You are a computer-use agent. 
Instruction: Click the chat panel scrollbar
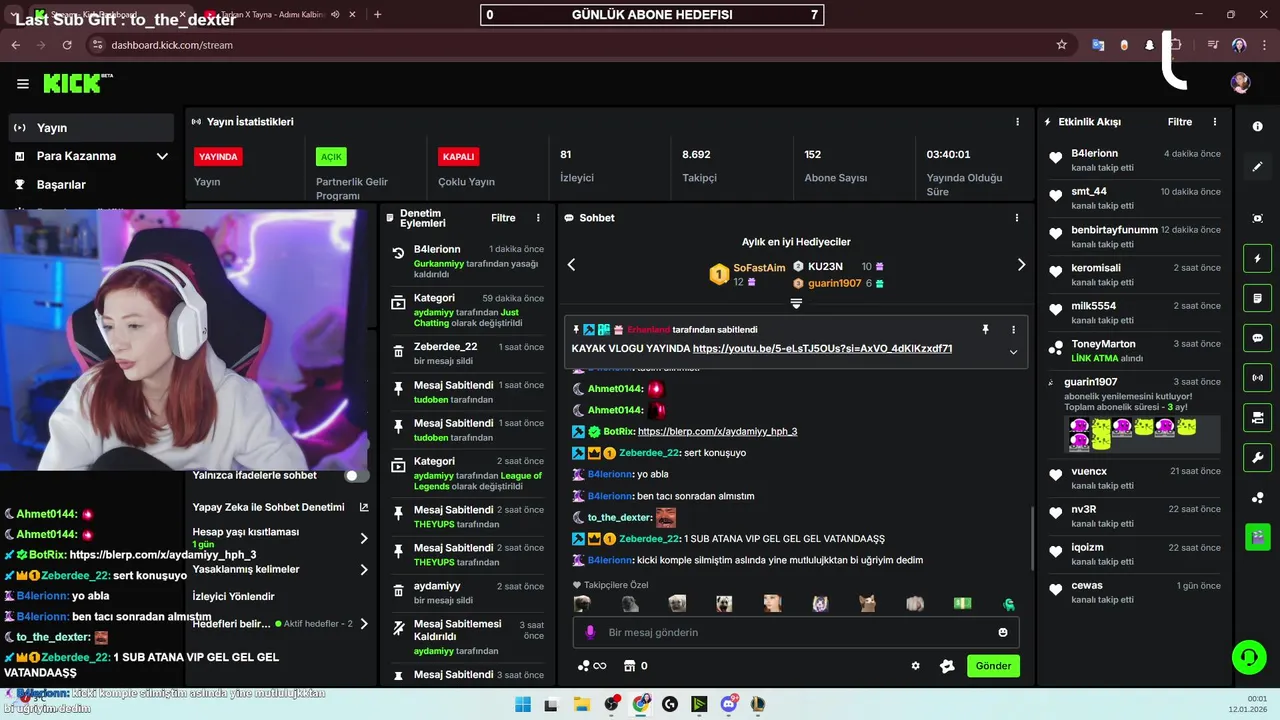[x=1032, y=538]
